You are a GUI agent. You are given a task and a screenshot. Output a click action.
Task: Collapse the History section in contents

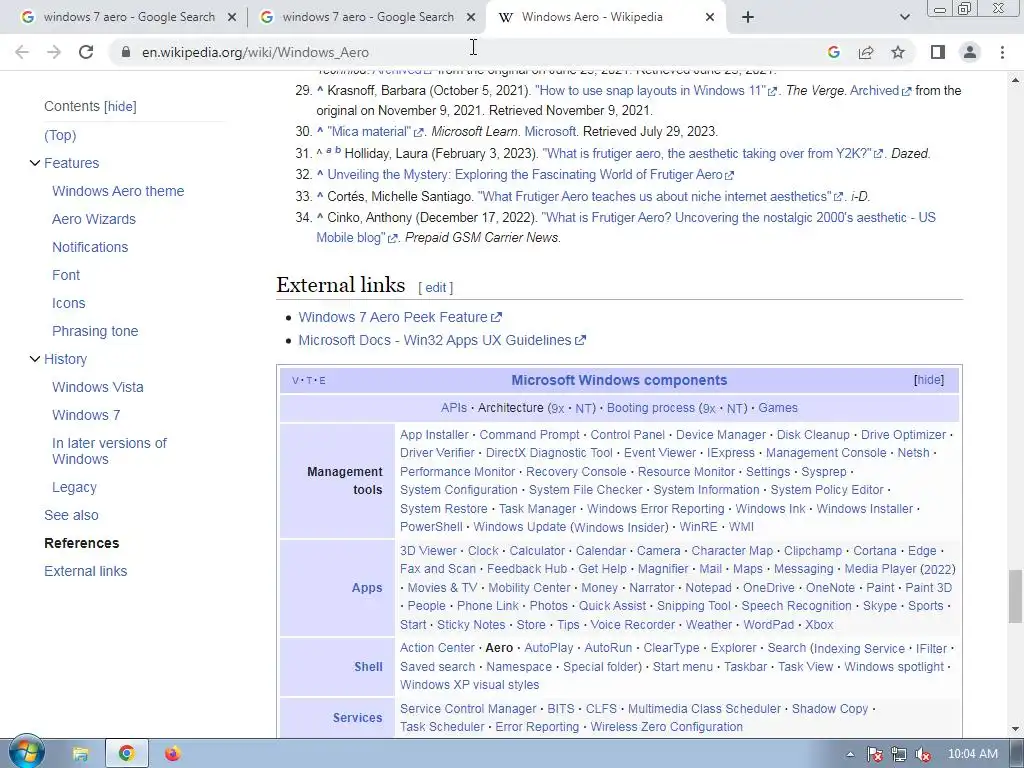tap(35, 359)
